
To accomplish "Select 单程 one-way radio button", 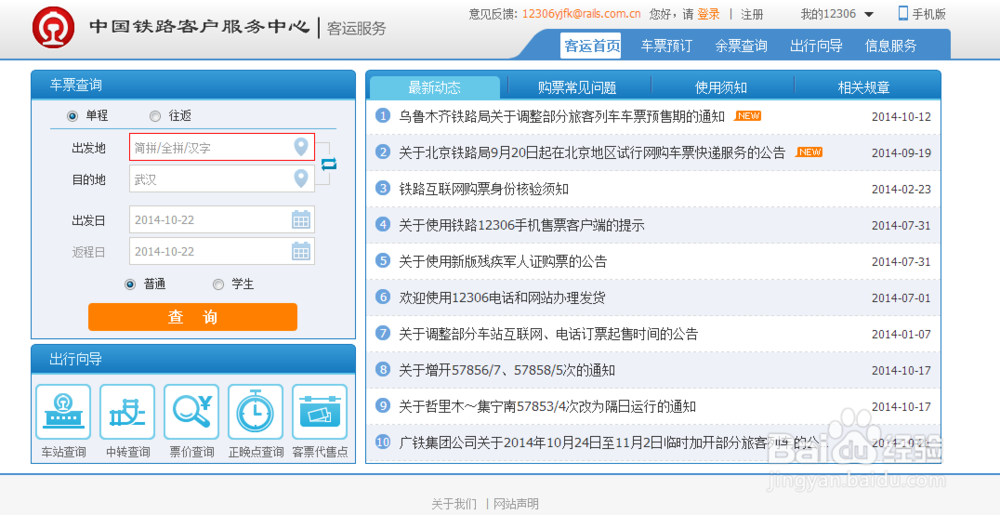I will 72,116.
